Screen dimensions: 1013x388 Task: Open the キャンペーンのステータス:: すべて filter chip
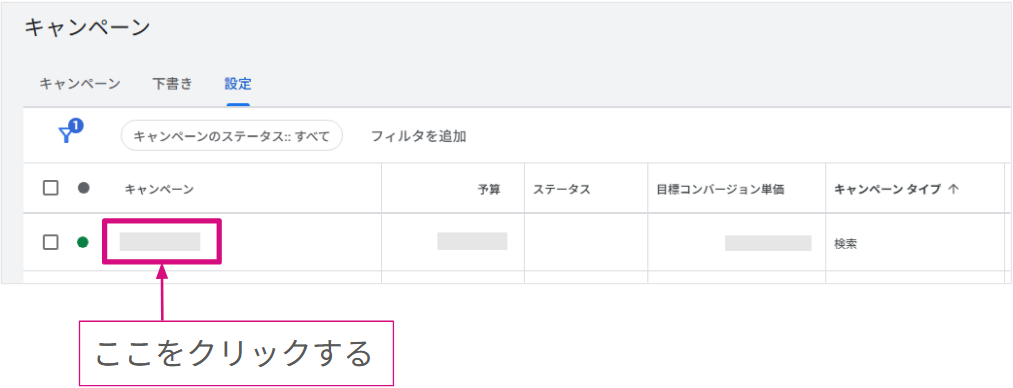coord(231,136)
